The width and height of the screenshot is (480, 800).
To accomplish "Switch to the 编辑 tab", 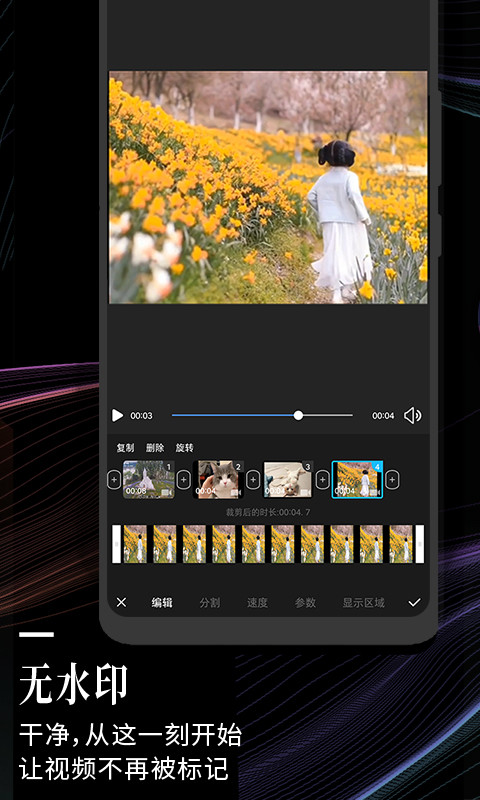I will pyautogui.click(x=162, y=603).
